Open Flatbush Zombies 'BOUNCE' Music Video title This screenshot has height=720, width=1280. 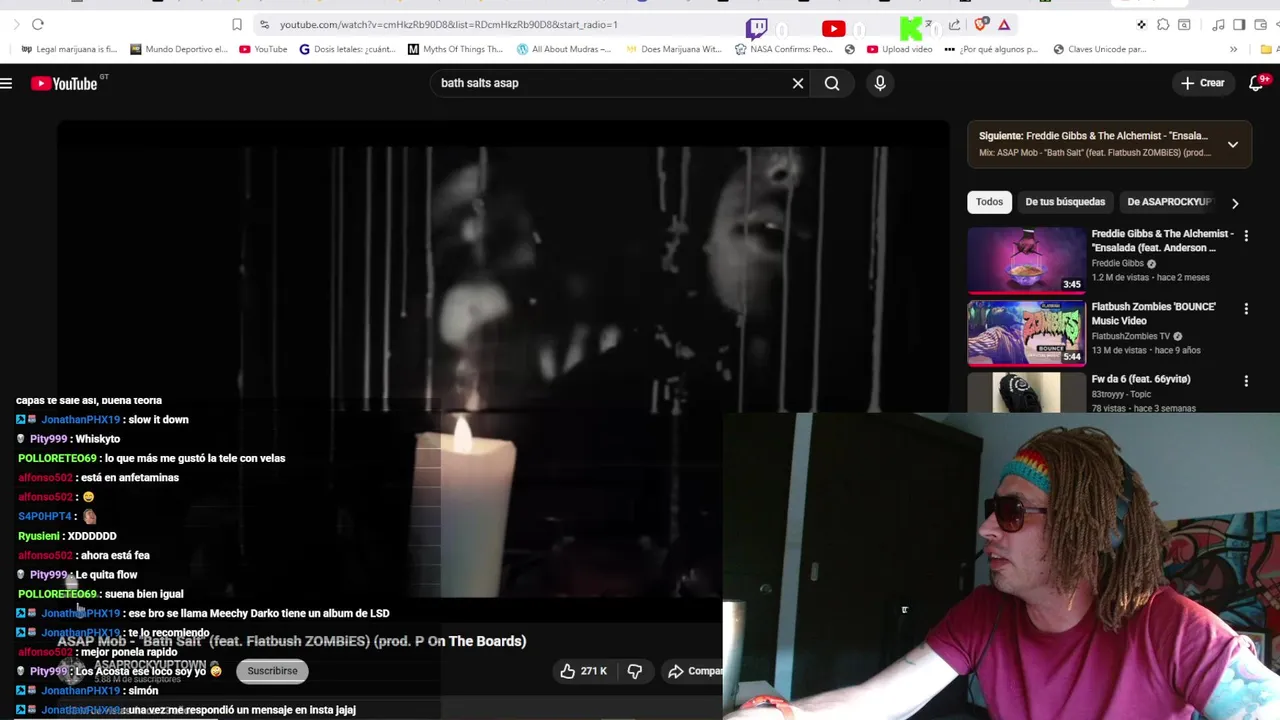coord(1153,313)
